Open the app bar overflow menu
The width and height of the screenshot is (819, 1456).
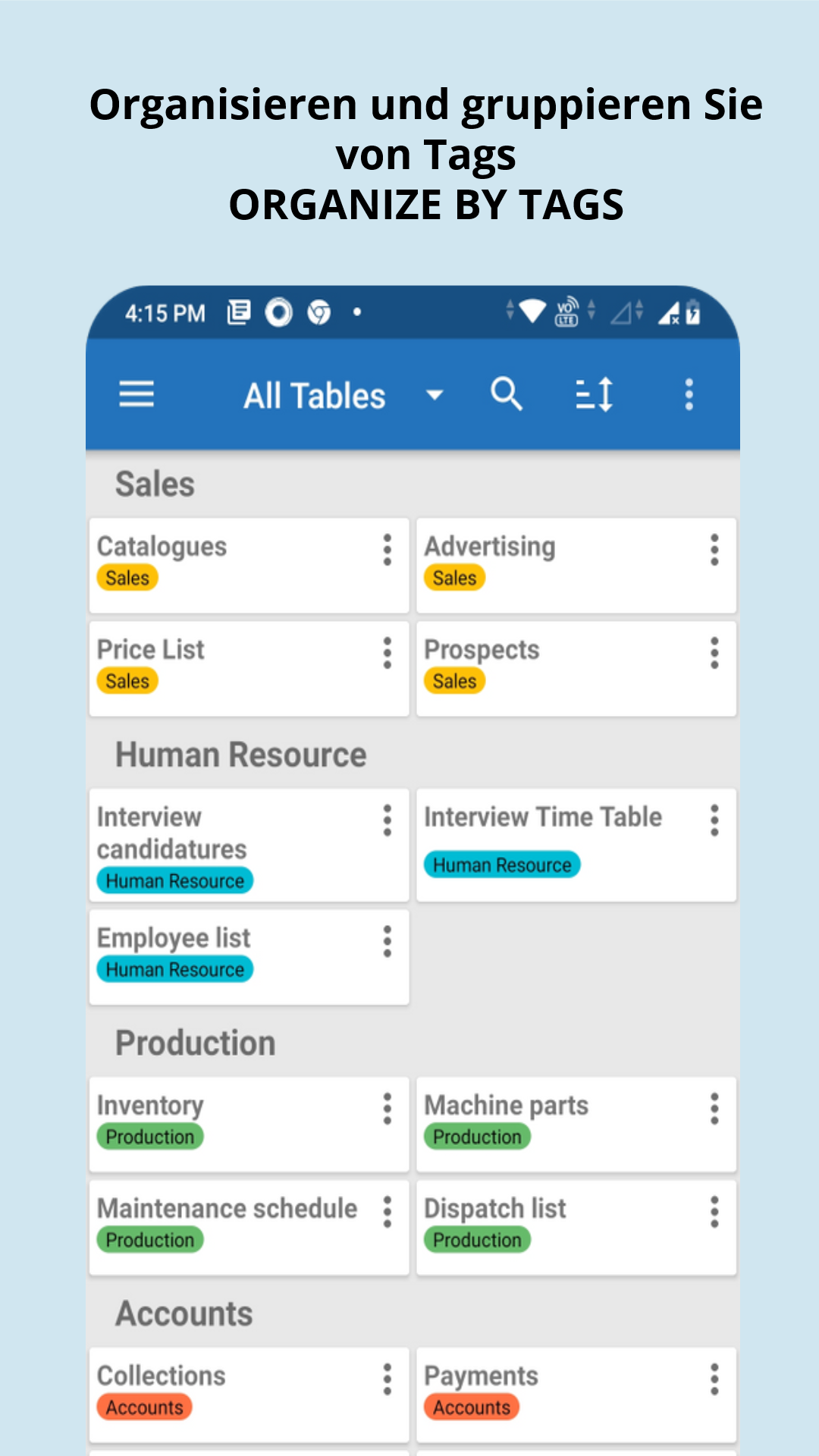(x=689, y=394)
